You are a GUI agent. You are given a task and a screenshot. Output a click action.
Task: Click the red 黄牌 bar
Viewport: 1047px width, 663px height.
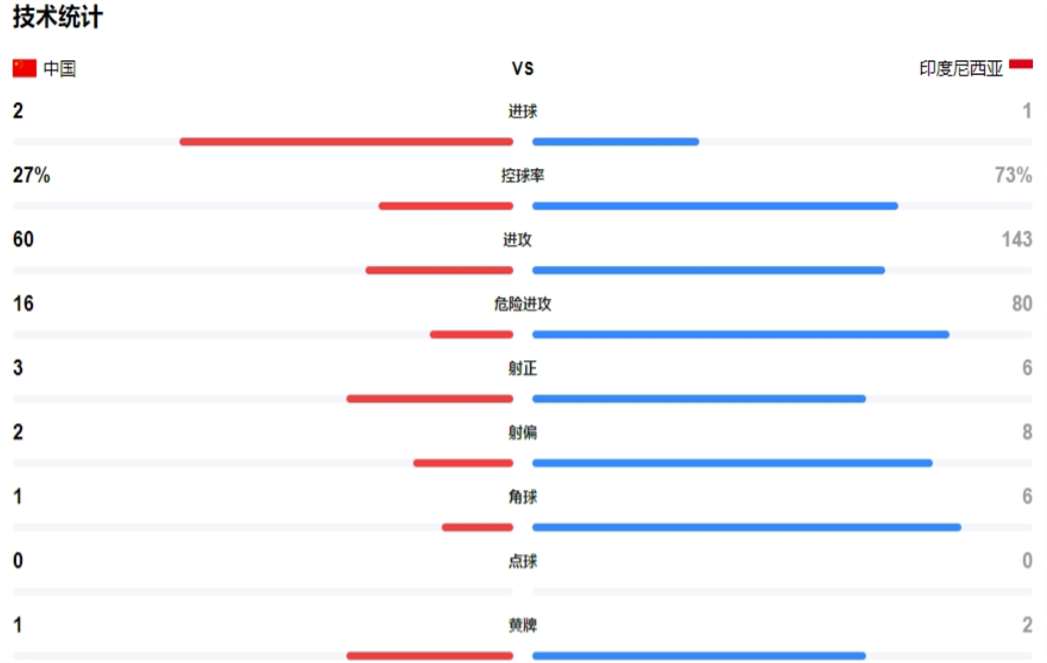click(430, 656)
